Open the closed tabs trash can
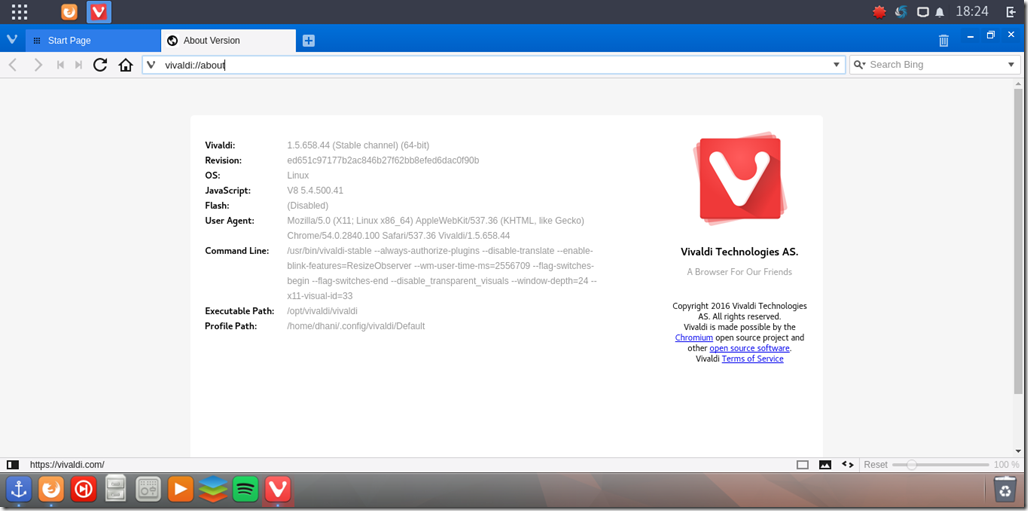 pyautogui.click(x=943, y=41)
